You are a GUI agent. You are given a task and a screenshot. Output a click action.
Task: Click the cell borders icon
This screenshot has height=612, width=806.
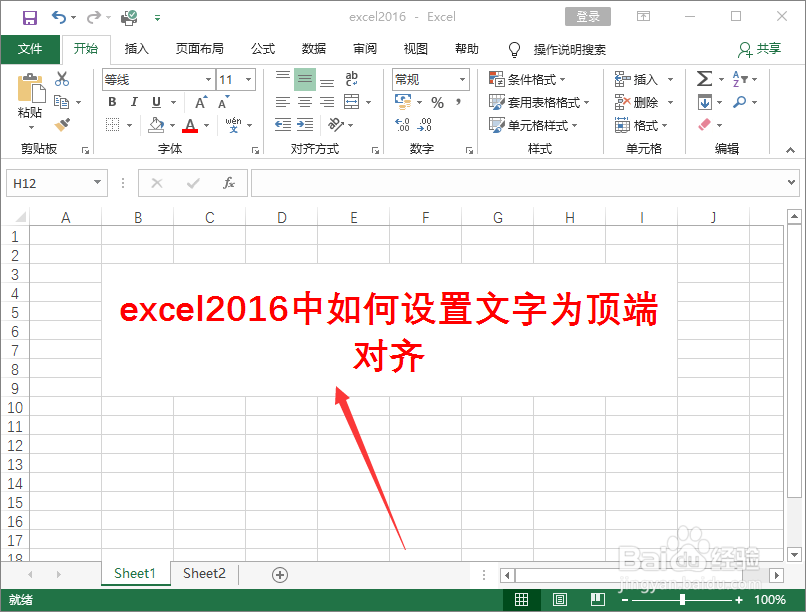coord(113,125)
